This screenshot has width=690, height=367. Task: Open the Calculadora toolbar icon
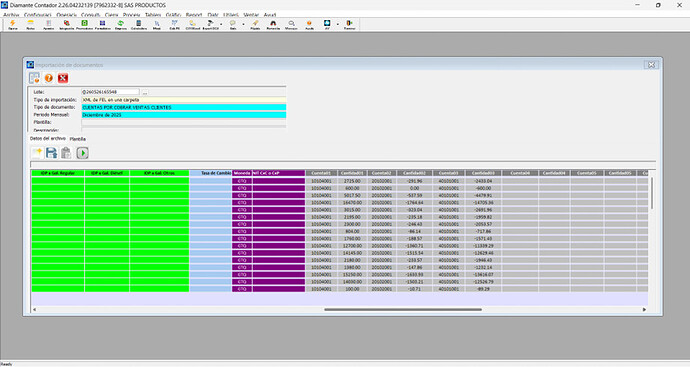click(x=139, y=23)
